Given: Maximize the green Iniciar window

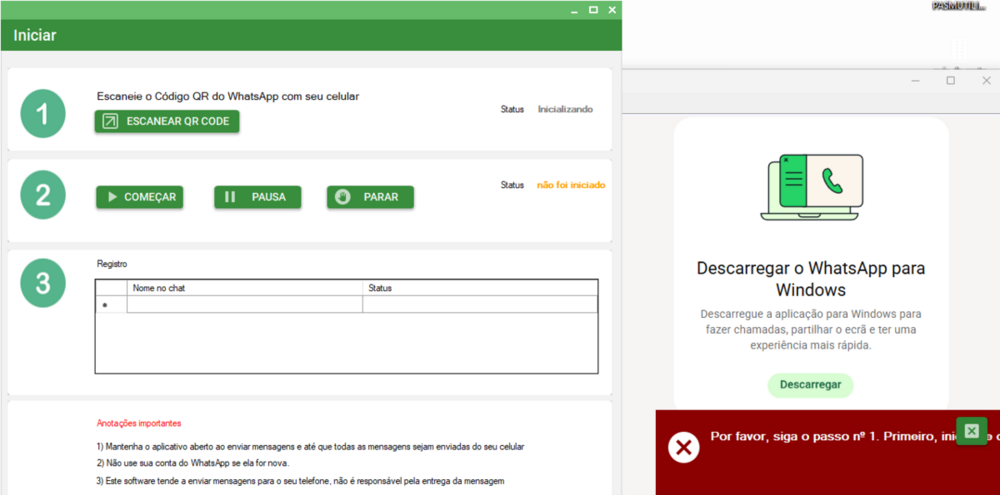Looking at the screenshot, I should click(x=593, y=10).
